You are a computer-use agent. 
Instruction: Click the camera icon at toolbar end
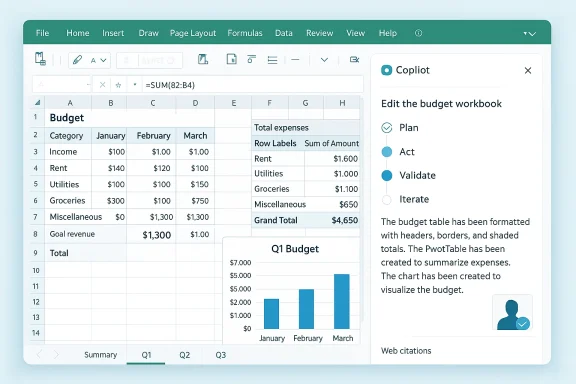tap(354, 60)
